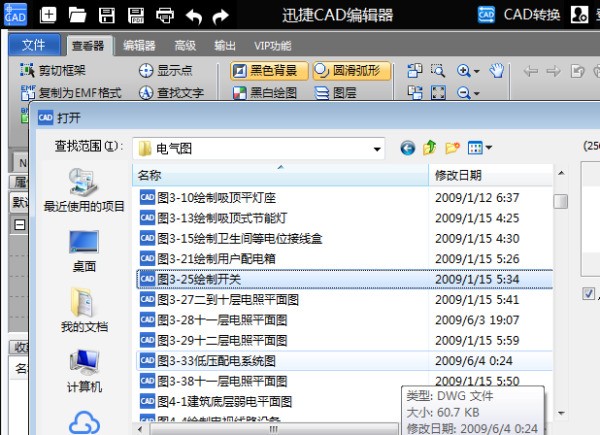
Task: Open 查找文字 tool
Action: [x=171, y=93]
